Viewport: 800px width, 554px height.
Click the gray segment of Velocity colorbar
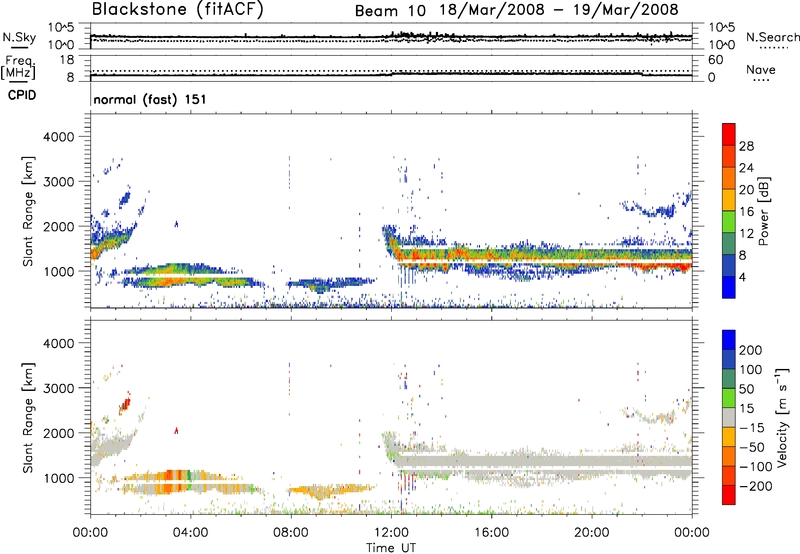729,417
